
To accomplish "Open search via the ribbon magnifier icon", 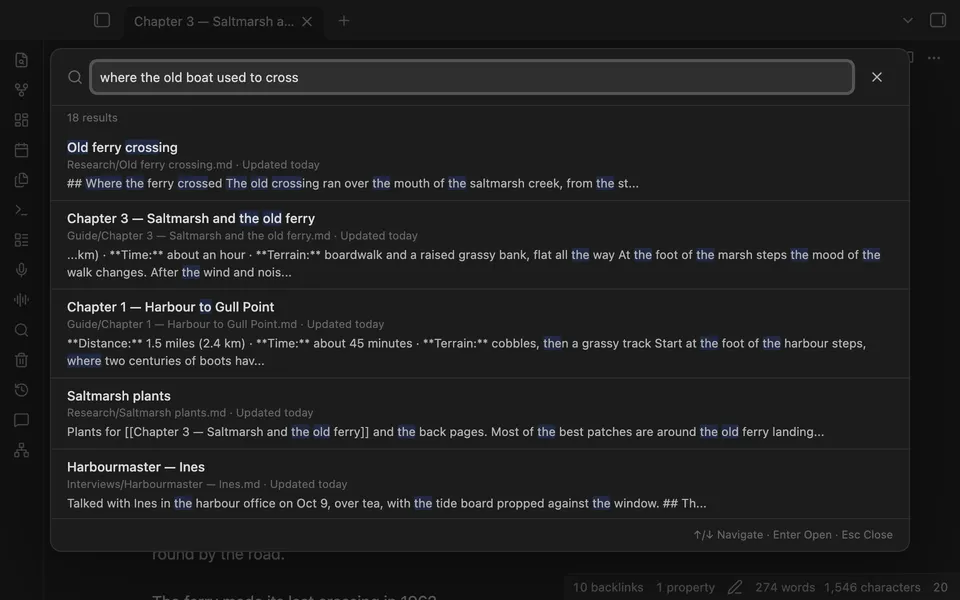I will coord(21,330).
